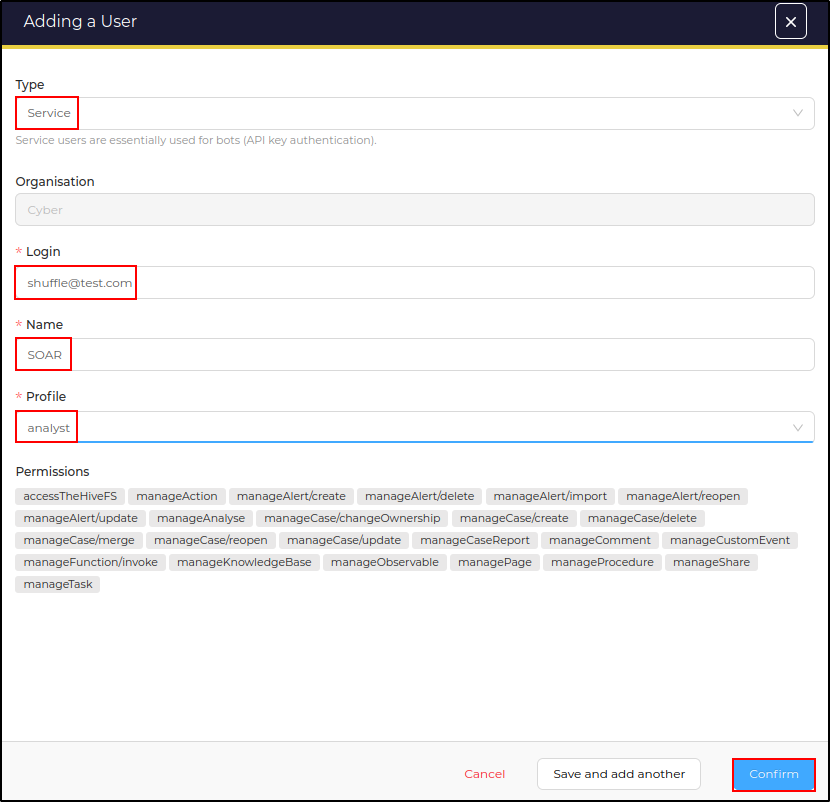
Task: Click the disabled Organisation field Cyber
Action: pos(414,210)
